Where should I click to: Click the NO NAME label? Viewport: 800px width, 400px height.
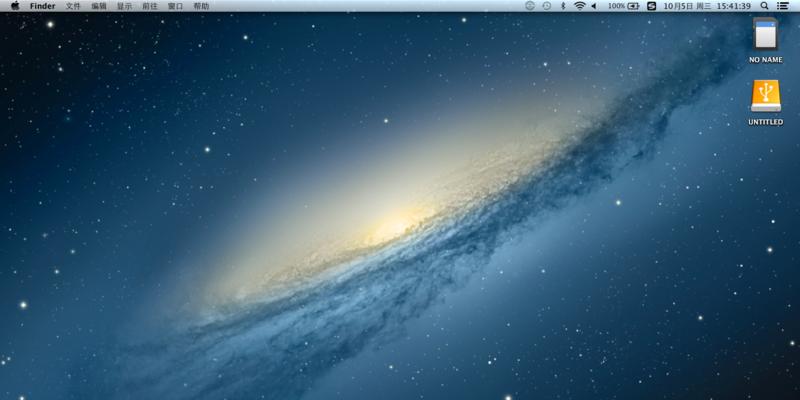(x=766, y=60)
